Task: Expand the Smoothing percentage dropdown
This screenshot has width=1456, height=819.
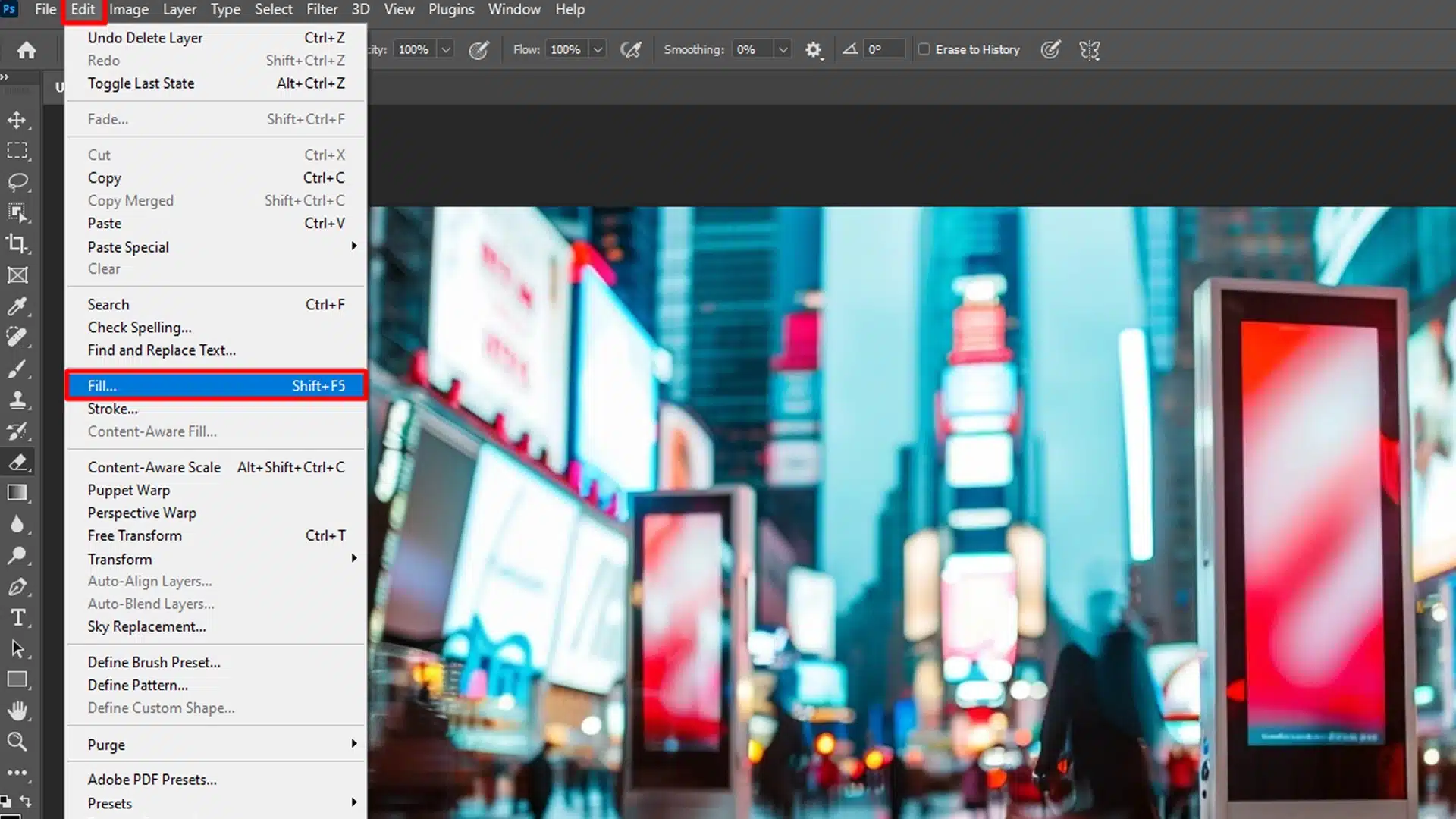Action: pos(784,49)
